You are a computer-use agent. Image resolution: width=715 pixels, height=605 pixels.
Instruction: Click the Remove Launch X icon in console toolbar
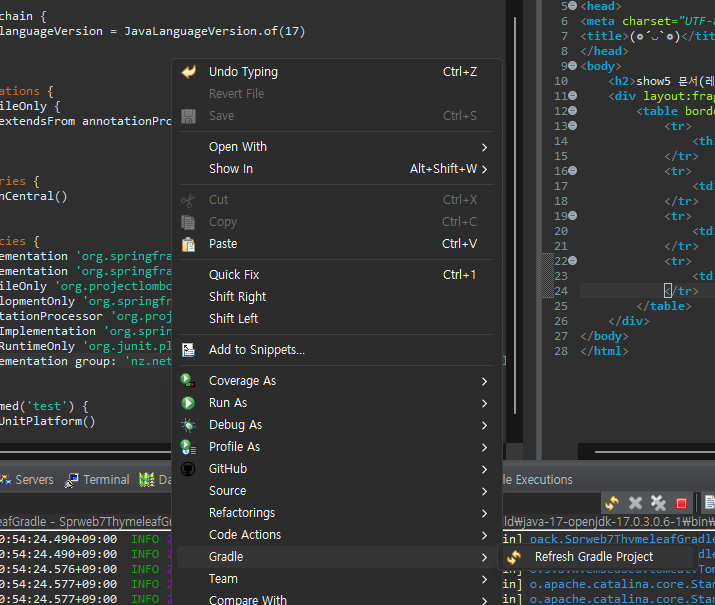(x=635, y=503)
